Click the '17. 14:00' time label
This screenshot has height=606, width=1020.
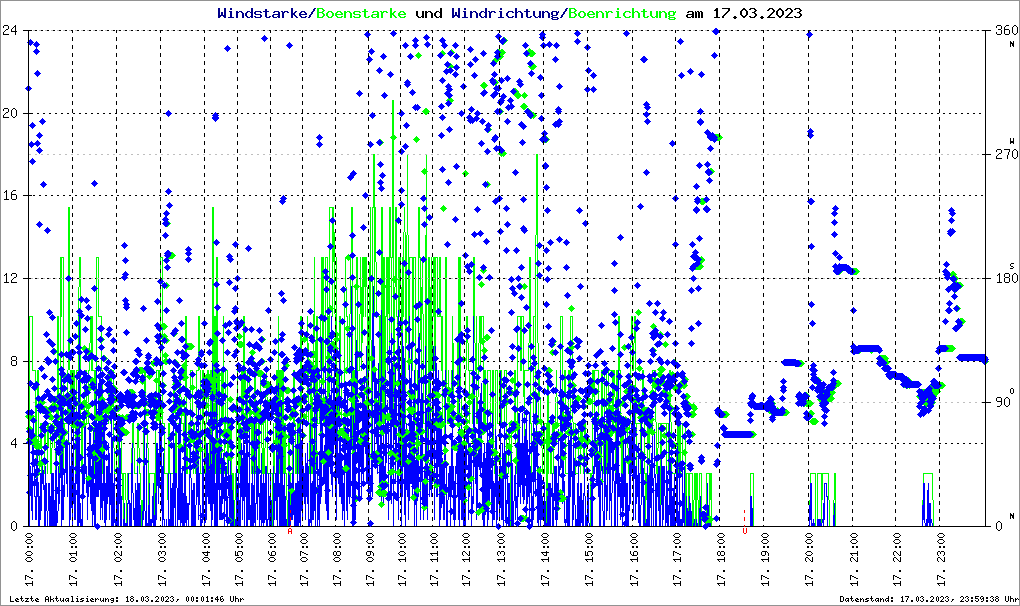(x=544, y=559)
